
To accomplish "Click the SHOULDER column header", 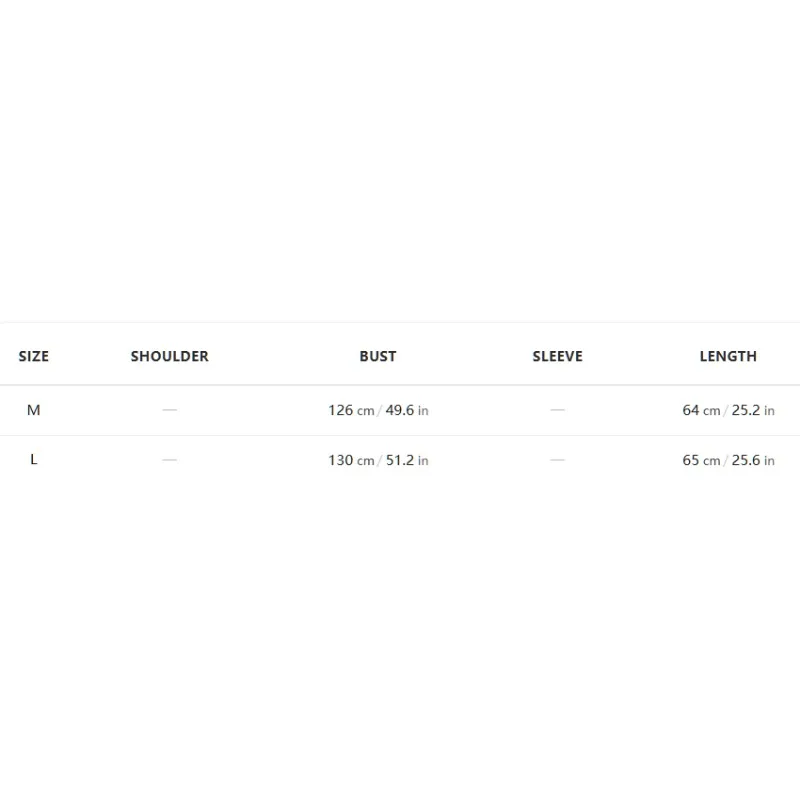I will (169, 356).
